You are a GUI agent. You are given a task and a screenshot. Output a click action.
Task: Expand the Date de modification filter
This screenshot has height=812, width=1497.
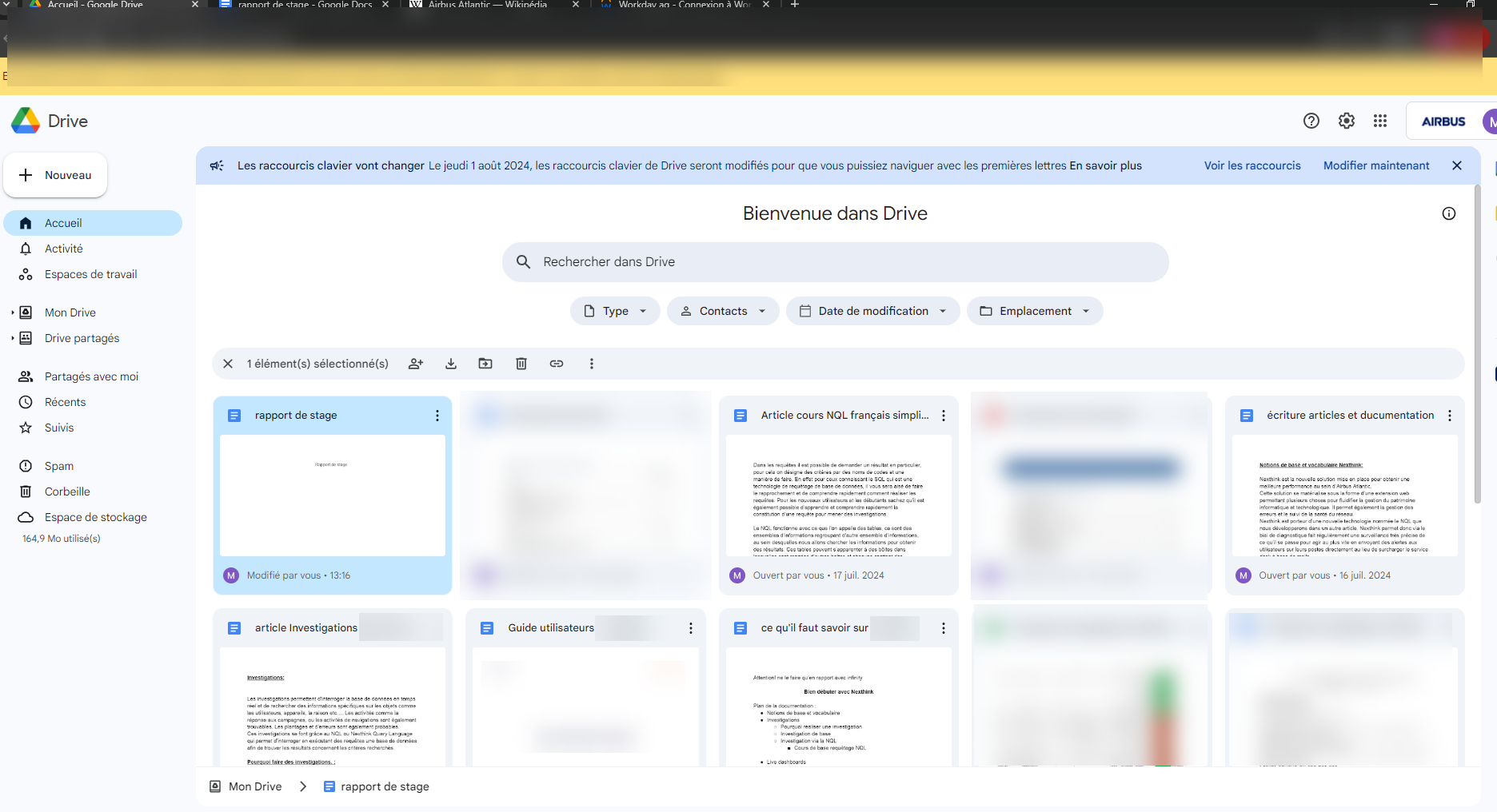pos(872,311)
